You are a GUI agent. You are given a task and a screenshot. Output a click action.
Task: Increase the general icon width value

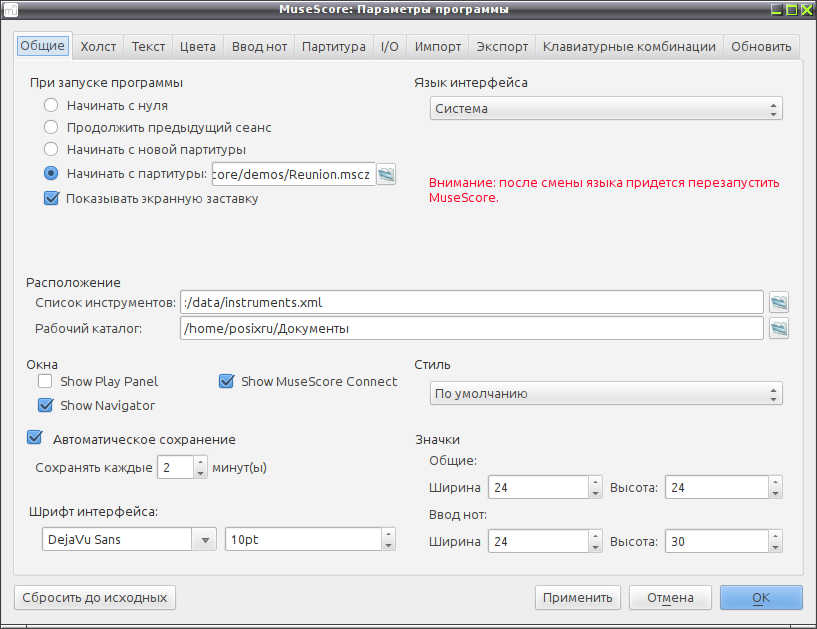click(596, 482)
